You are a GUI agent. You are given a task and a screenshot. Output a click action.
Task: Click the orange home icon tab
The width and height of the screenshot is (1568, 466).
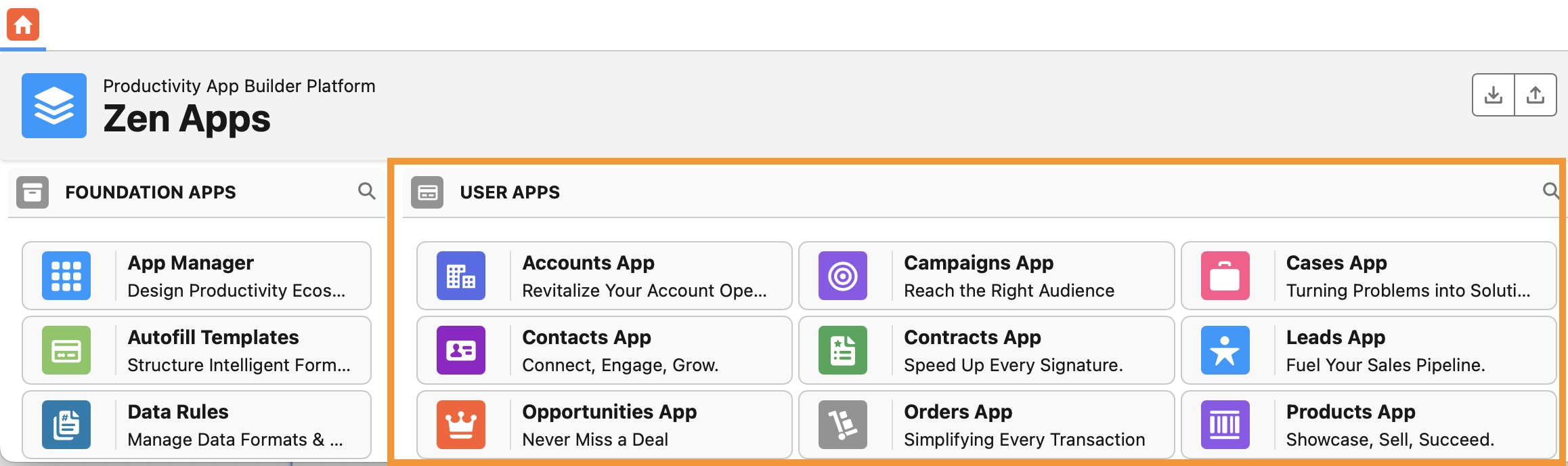point(23,25)
